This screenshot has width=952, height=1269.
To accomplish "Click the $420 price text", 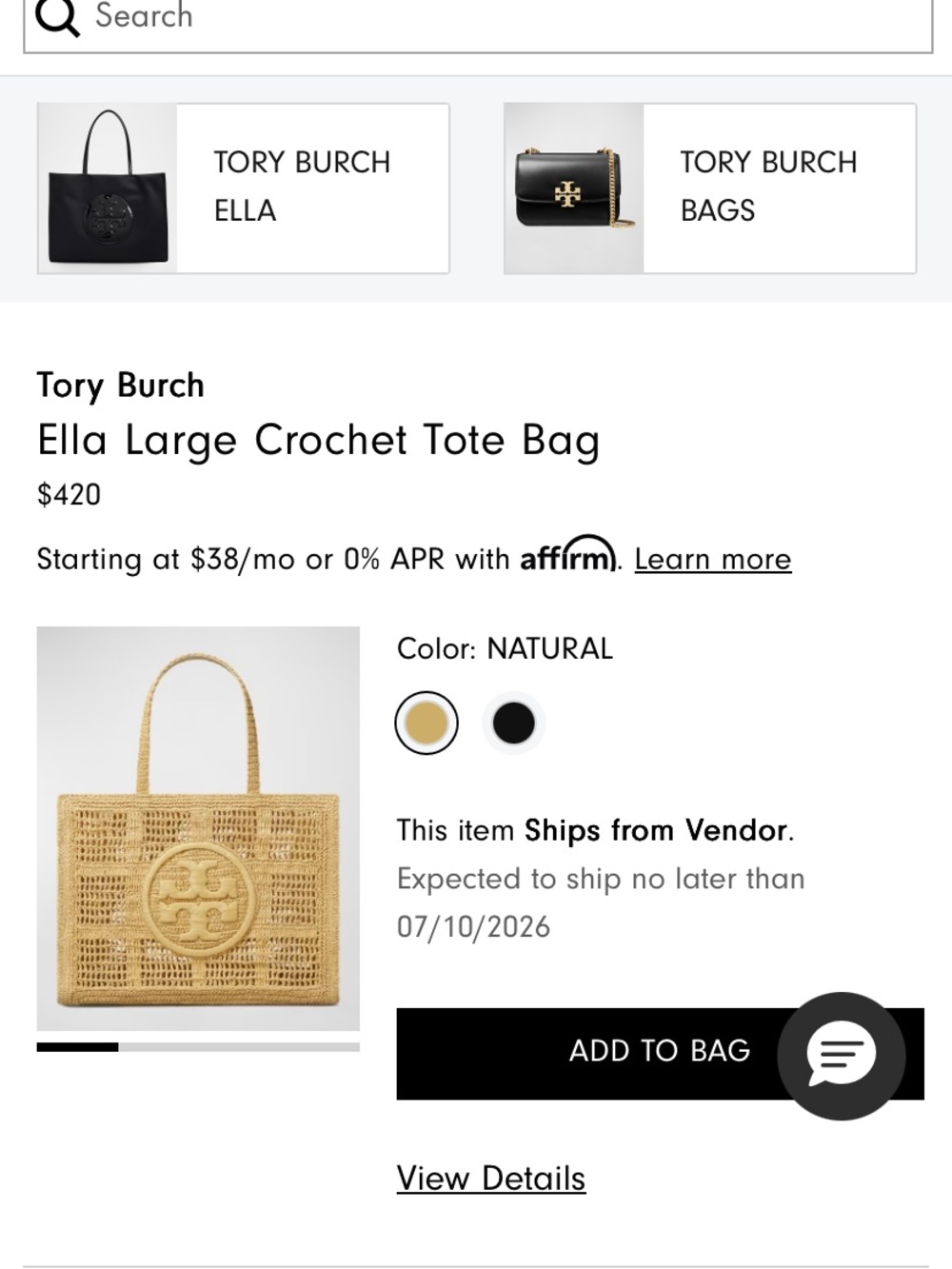I will (x=69, y=494).
